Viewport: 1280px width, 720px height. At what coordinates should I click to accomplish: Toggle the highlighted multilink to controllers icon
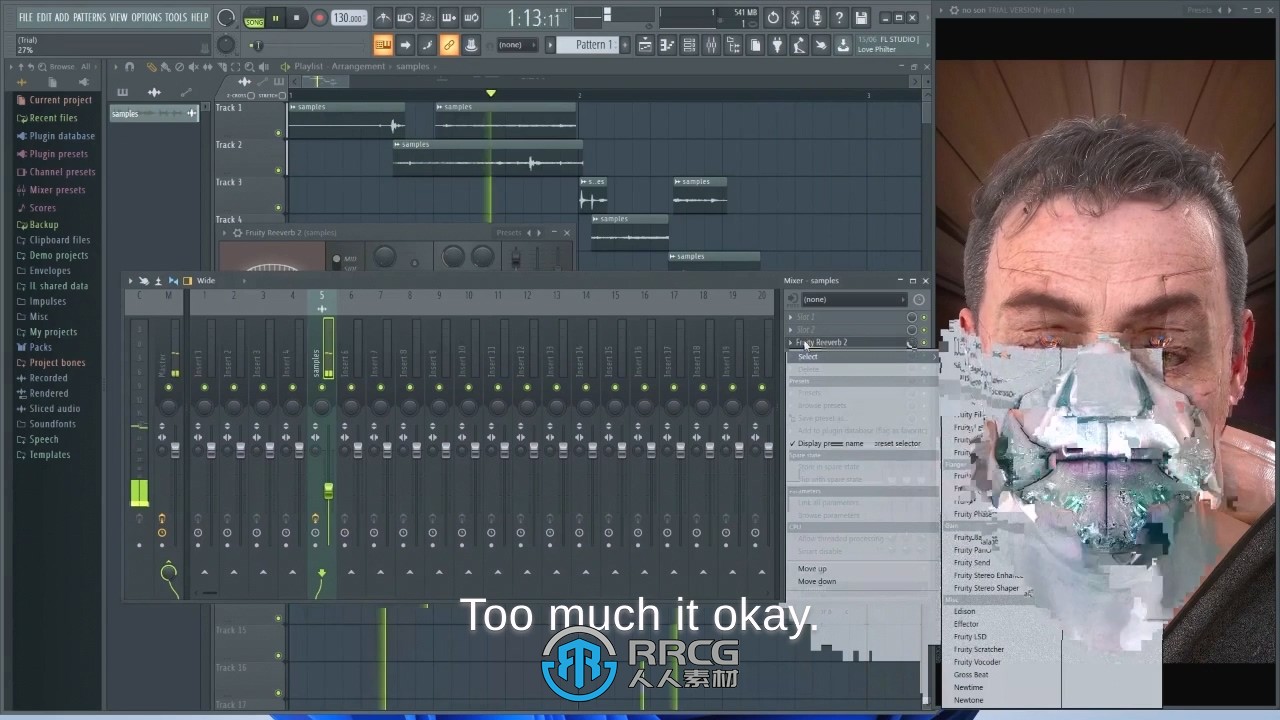[449, 45]
